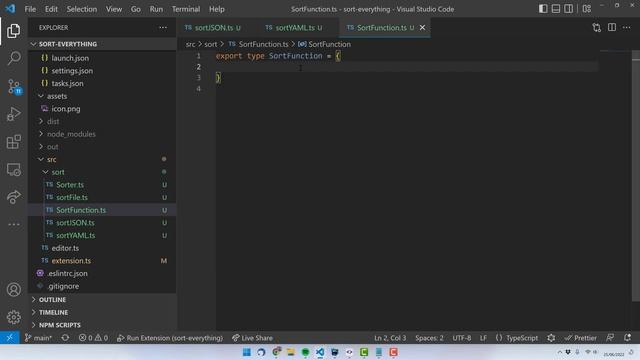Open the Extensions view
This screenshot has height=360, width=640.
click(x=13, y=142)
